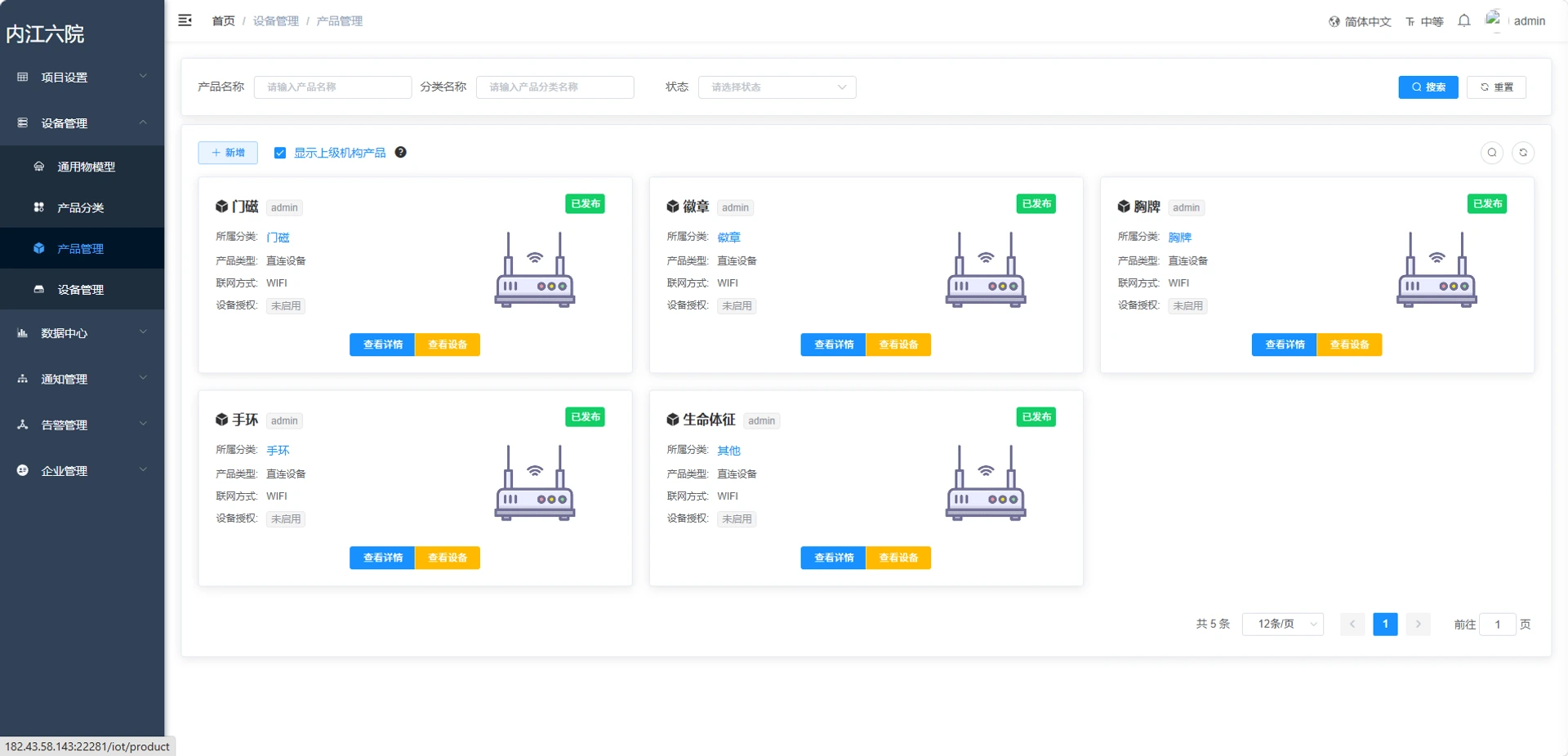The width and height of the screenshot is (1568, 756).
Task: Click the 重置 button
Action: 1496,87
